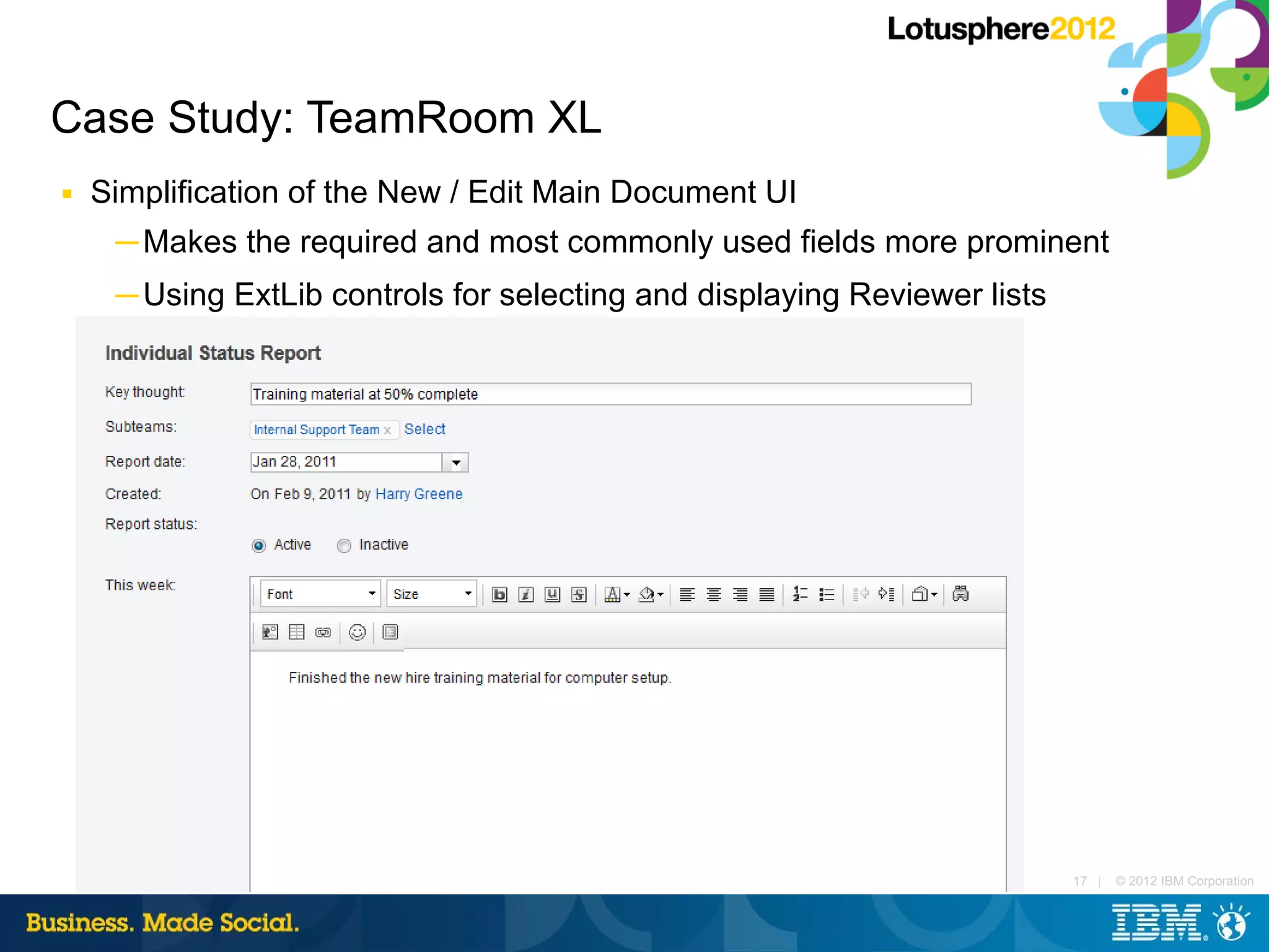Click the Key thought input field

point(610,395)
